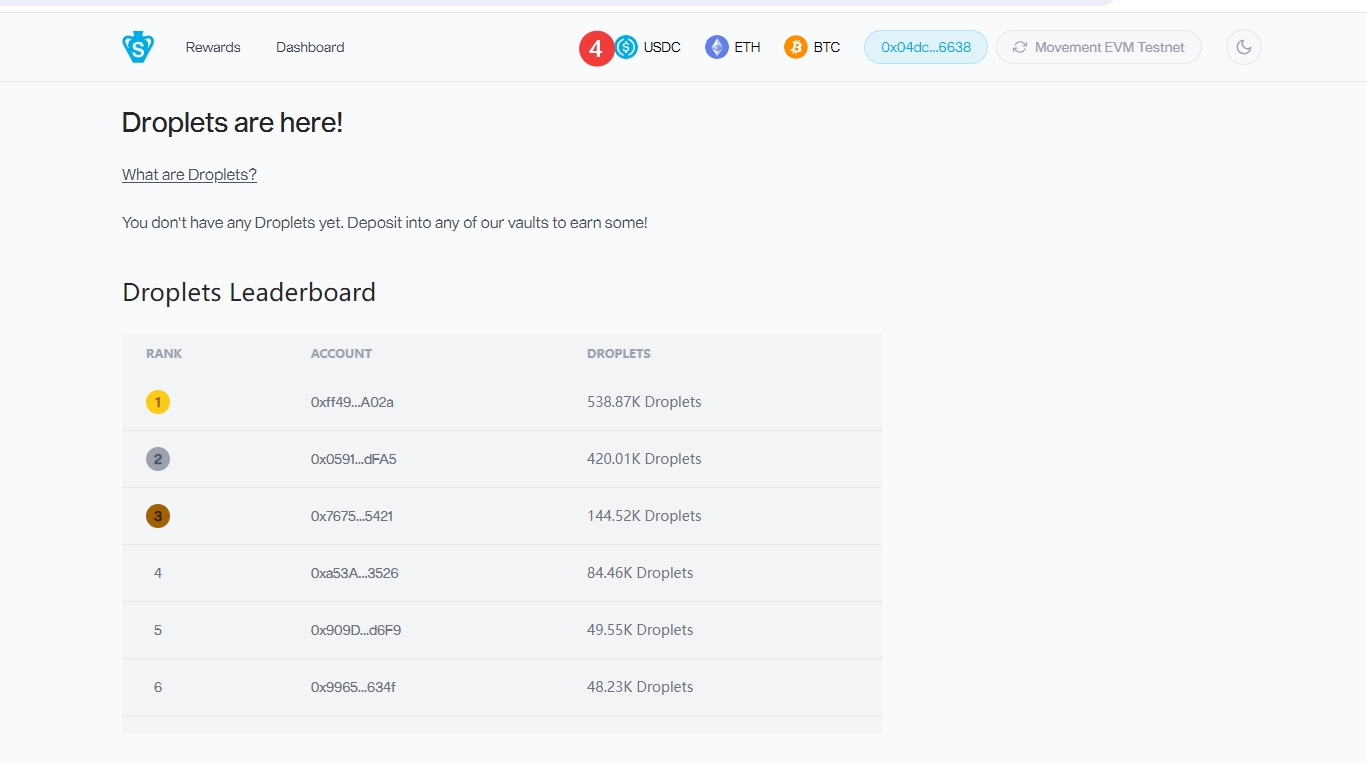Click the ACCOUNT column header
Screen dimensions: 1367x764
341,354
